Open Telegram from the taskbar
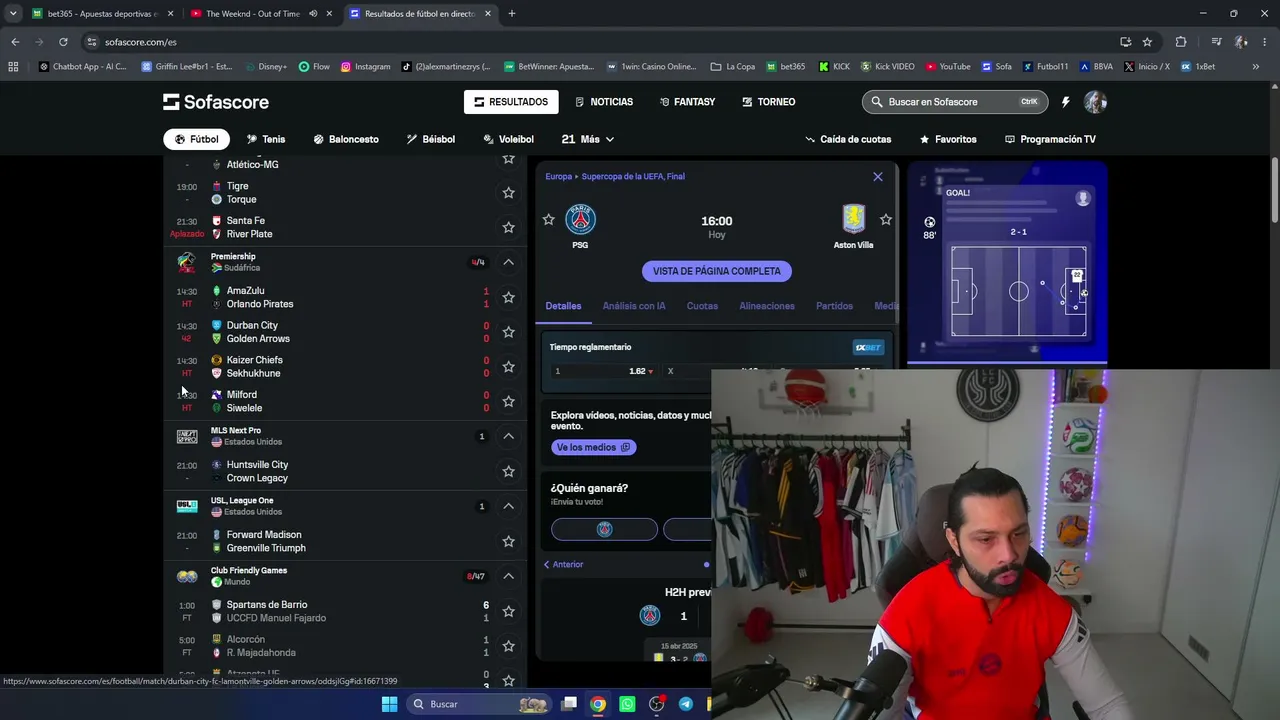 pyautogui.click(x=685, y=704)
